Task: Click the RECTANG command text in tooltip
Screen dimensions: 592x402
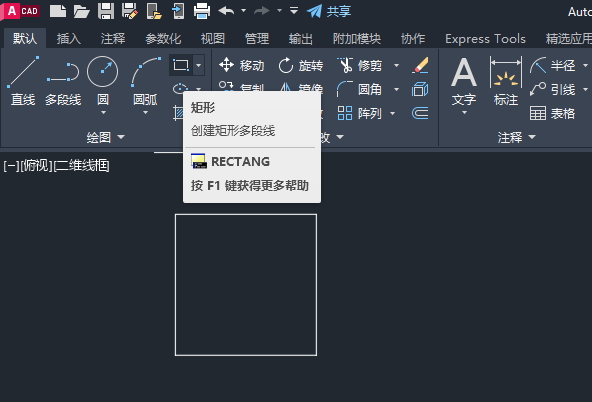Action: [x=240, y=162]
